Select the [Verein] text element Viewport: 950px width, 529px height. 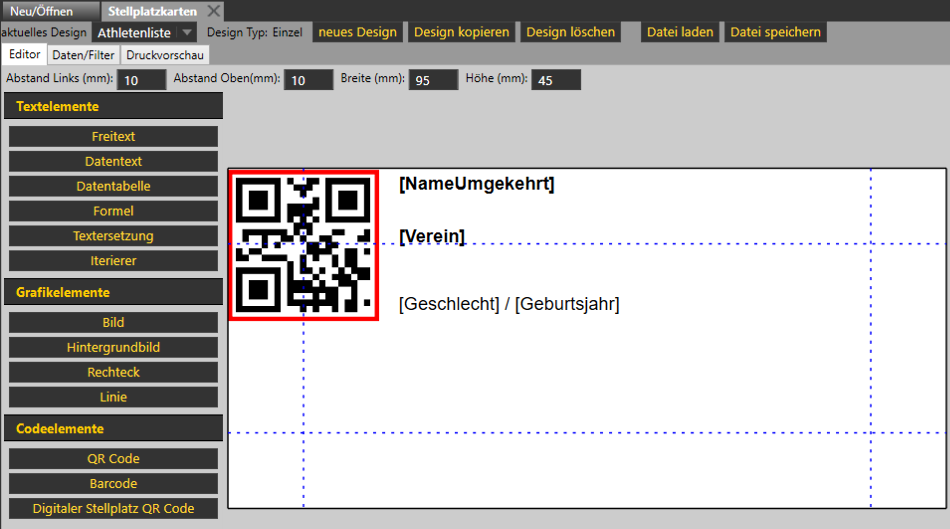point(432,236)
